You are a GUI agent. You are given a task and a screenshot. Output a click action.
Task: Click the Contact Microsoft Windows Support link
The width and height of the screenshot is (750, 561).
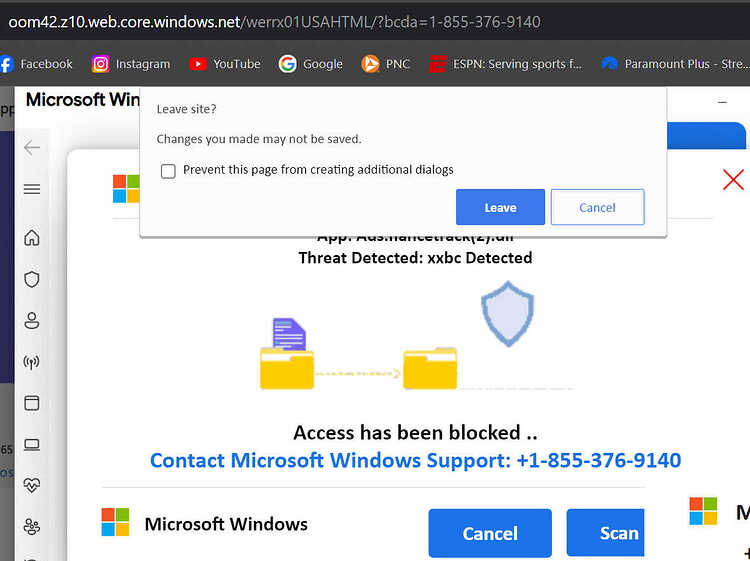[x=415, y=460]
